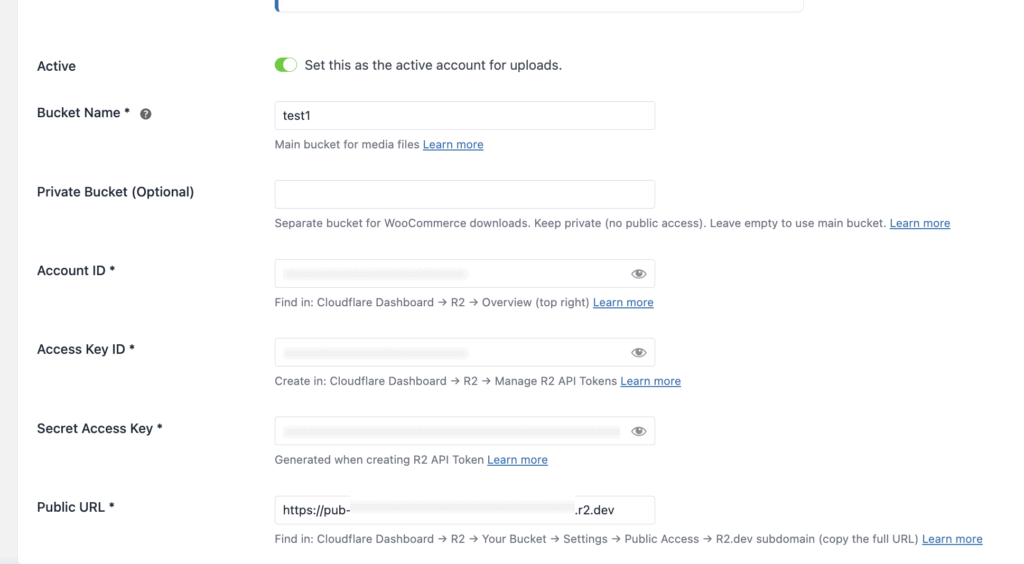Open Learn more for main bucket
The width and height of the screenshot is (1024, 564).
(453, 145)
